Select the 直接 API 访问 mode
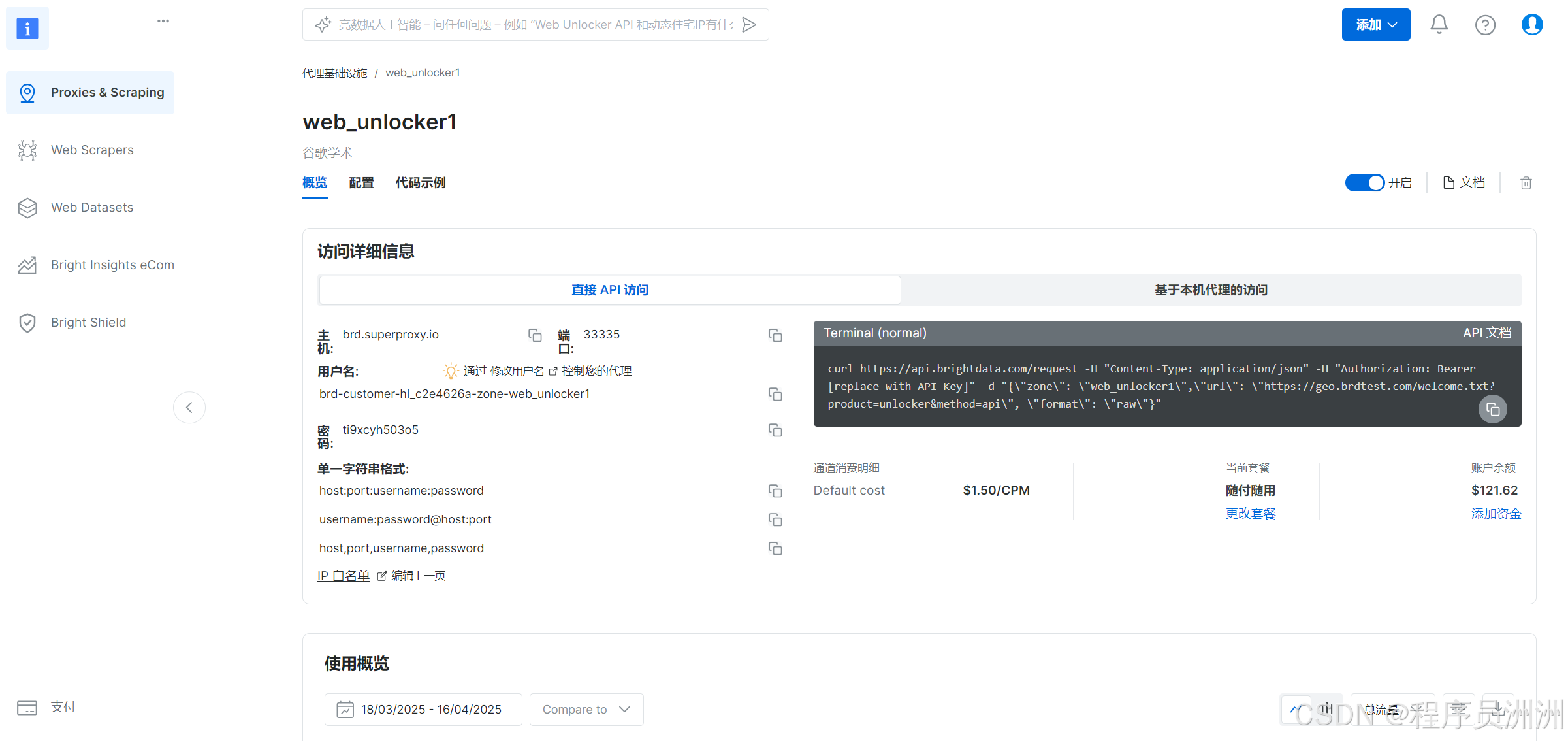This screenshot has height=741, width=1568. 609,290
